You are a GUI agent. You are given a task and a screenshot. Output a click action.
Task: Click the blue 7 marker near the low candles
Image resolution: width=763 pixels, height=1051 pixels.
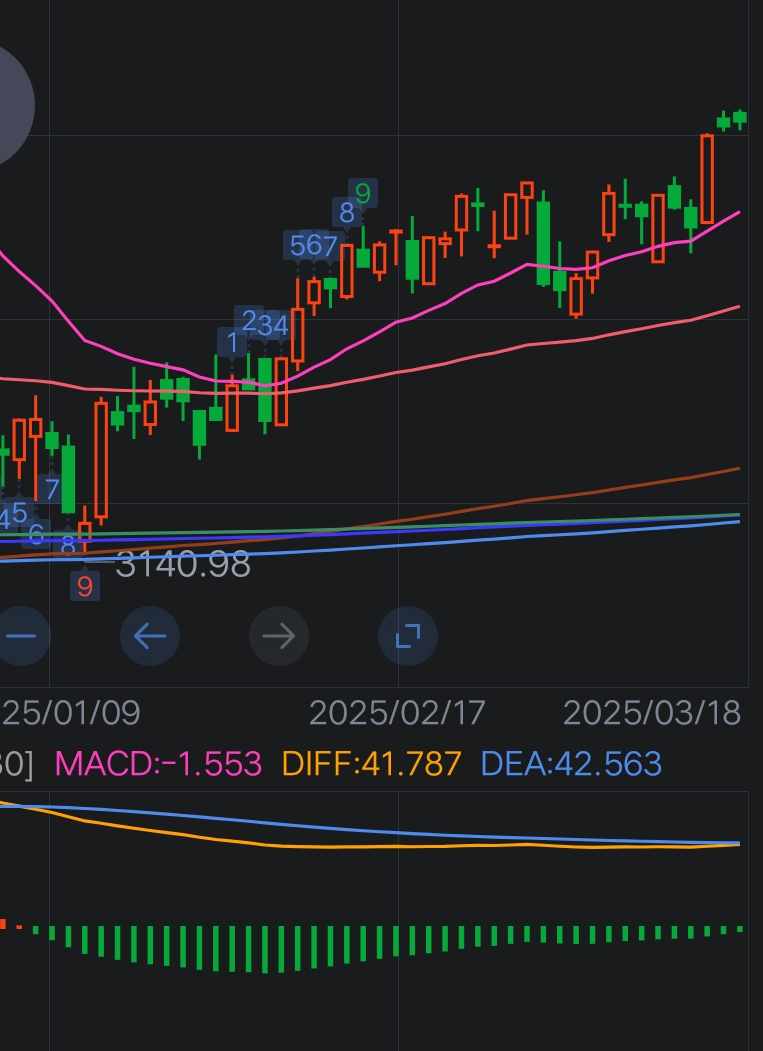pyautogui.click(x=52, y=488)
